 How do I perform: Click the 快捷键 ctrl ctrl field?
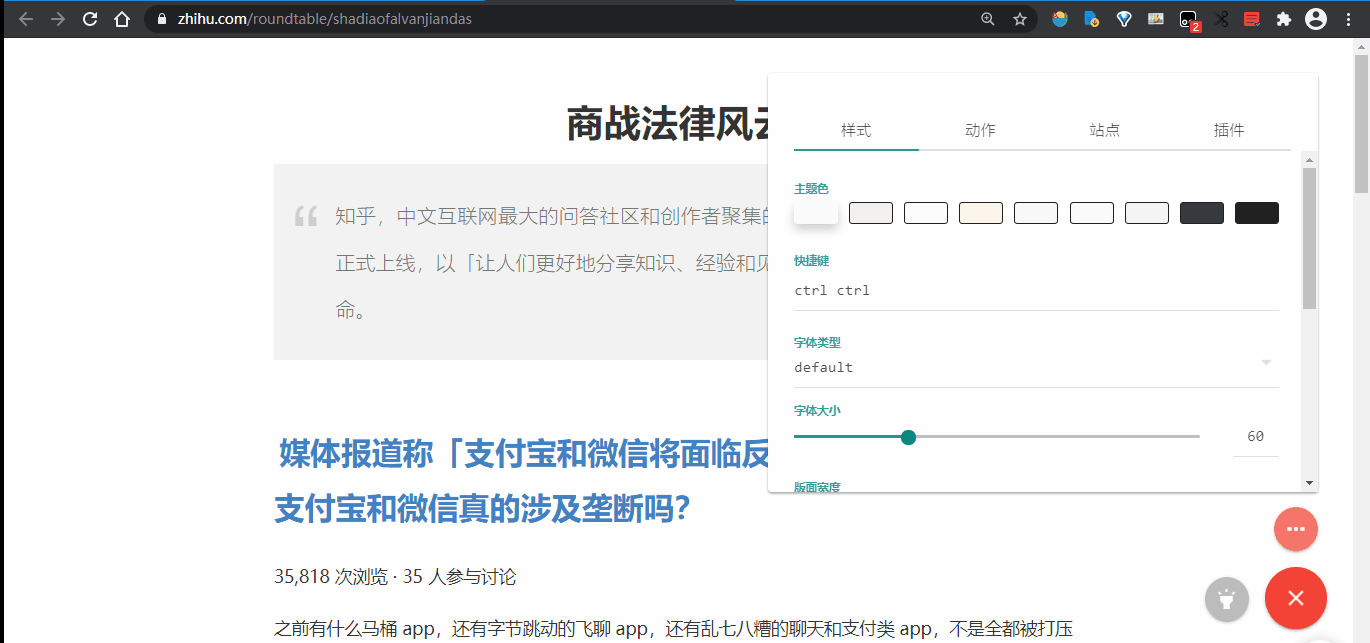click(1036, 291)
